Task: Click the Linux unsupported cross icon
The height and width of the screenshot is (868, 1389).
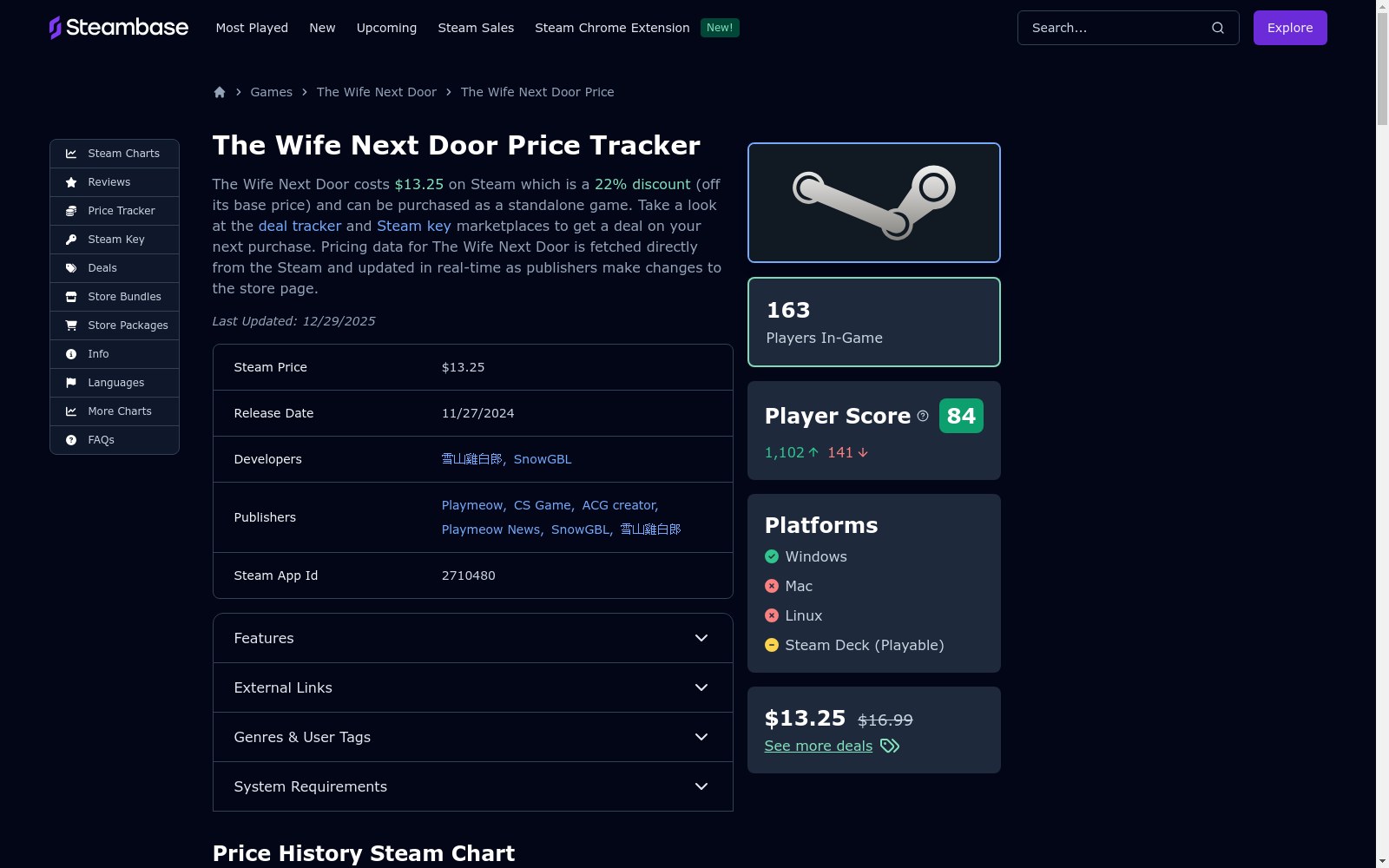Action: click(772, 615)
